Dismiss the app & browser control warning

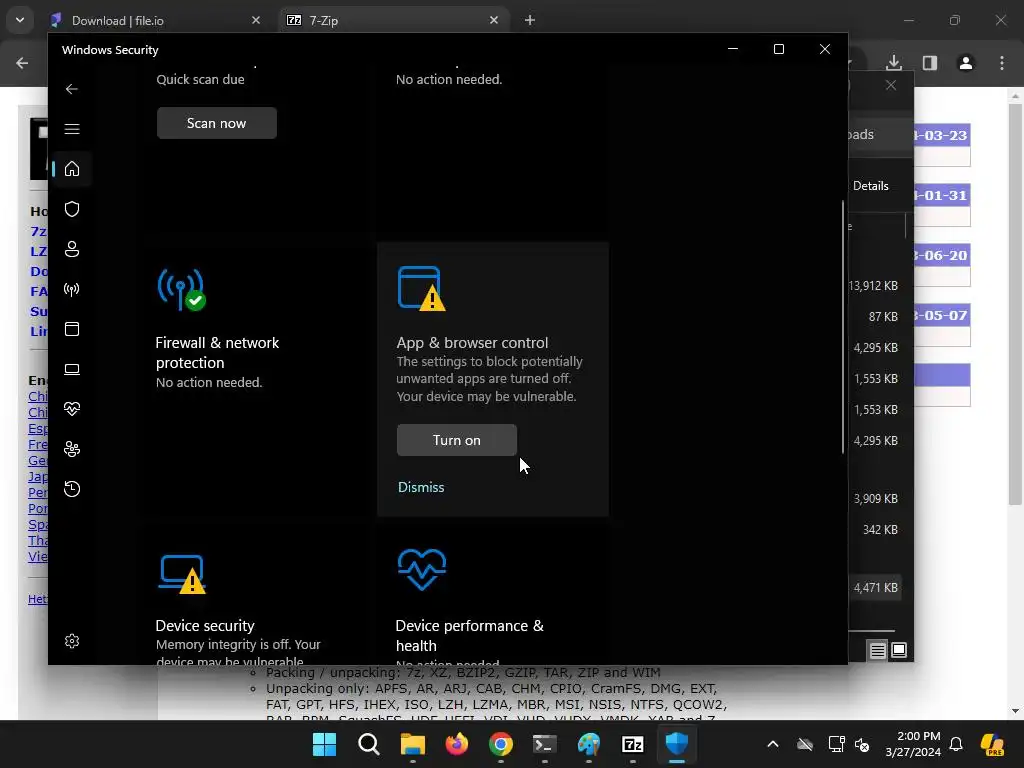tap(421, 487)
